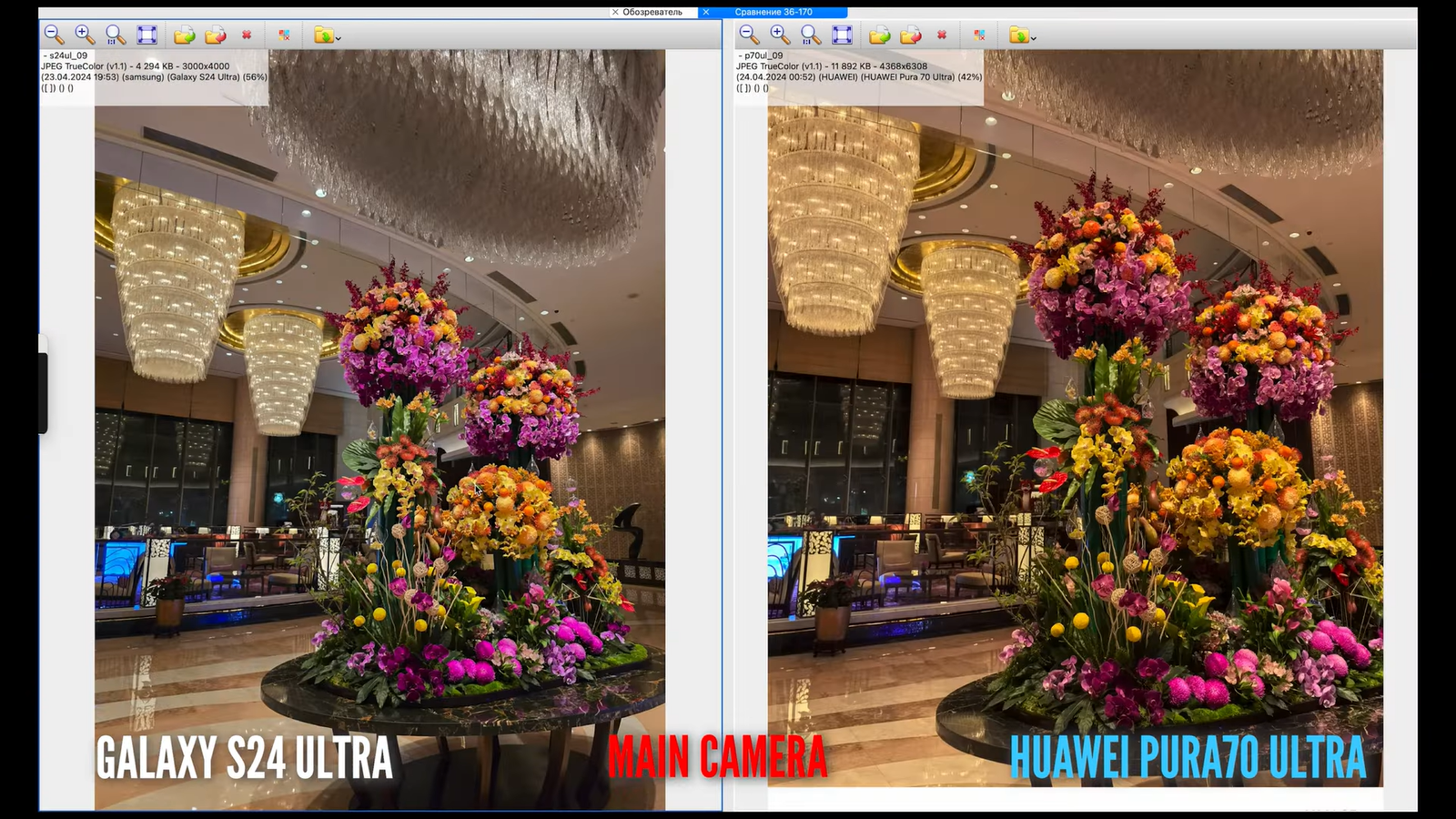Image resolution: width=1456 pixels, height=819 pixels.
Task: Select the Сравнение 36-170 tab
Action: coord(773,12)
